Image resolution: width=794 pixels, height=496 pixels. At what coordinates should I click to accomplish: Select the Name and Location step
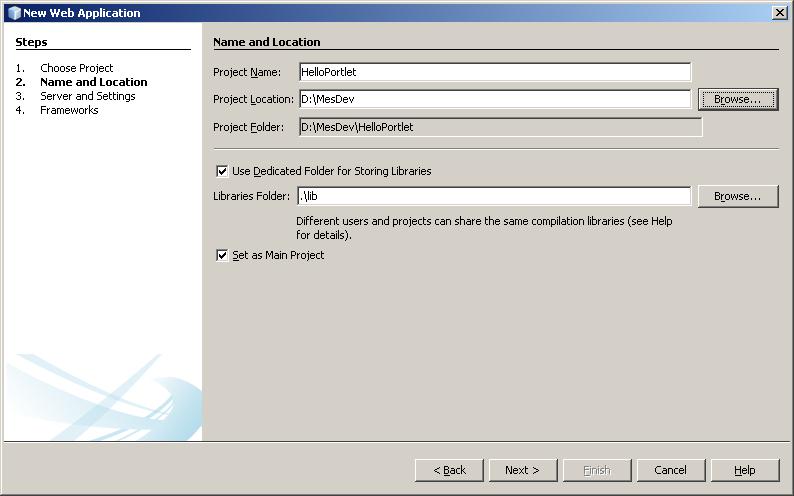click(93, 82)
